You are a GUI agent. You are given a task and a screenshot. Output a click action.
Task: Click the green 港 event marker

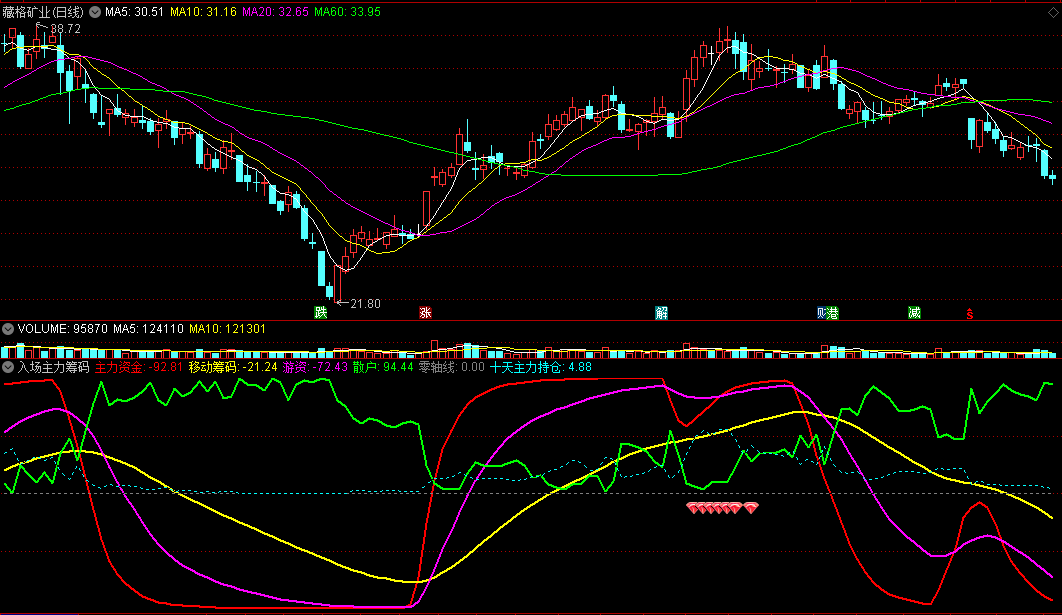(833, 312)
